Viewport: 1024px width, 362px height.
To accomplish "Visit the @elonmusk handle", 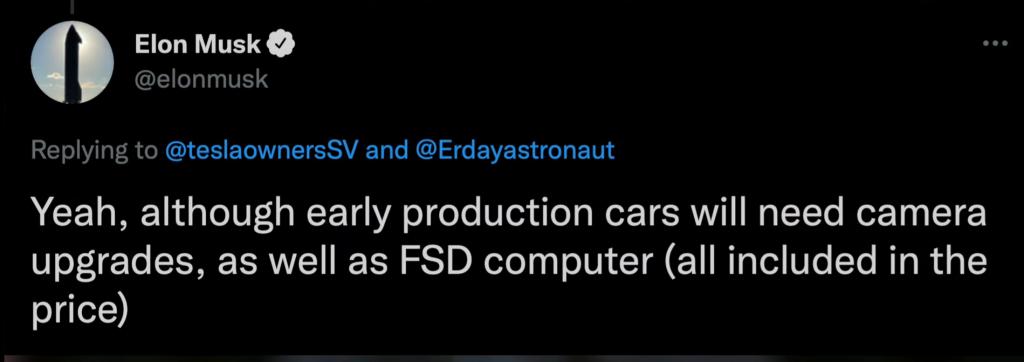I will pos(200,79).
